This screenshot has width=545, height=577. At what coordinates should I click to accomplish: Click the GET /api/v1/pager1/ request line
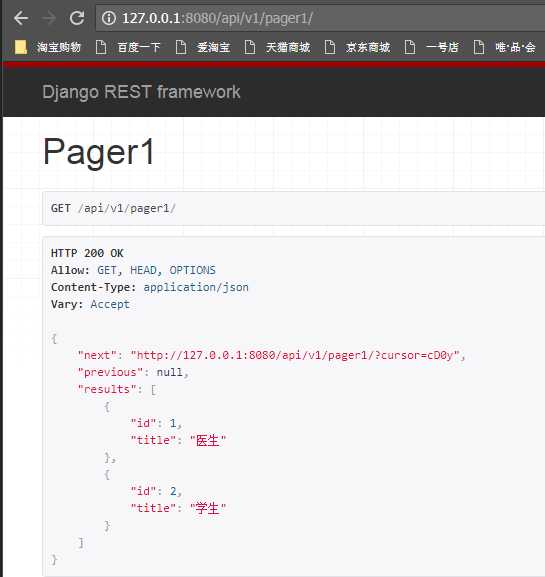[113, 208]
